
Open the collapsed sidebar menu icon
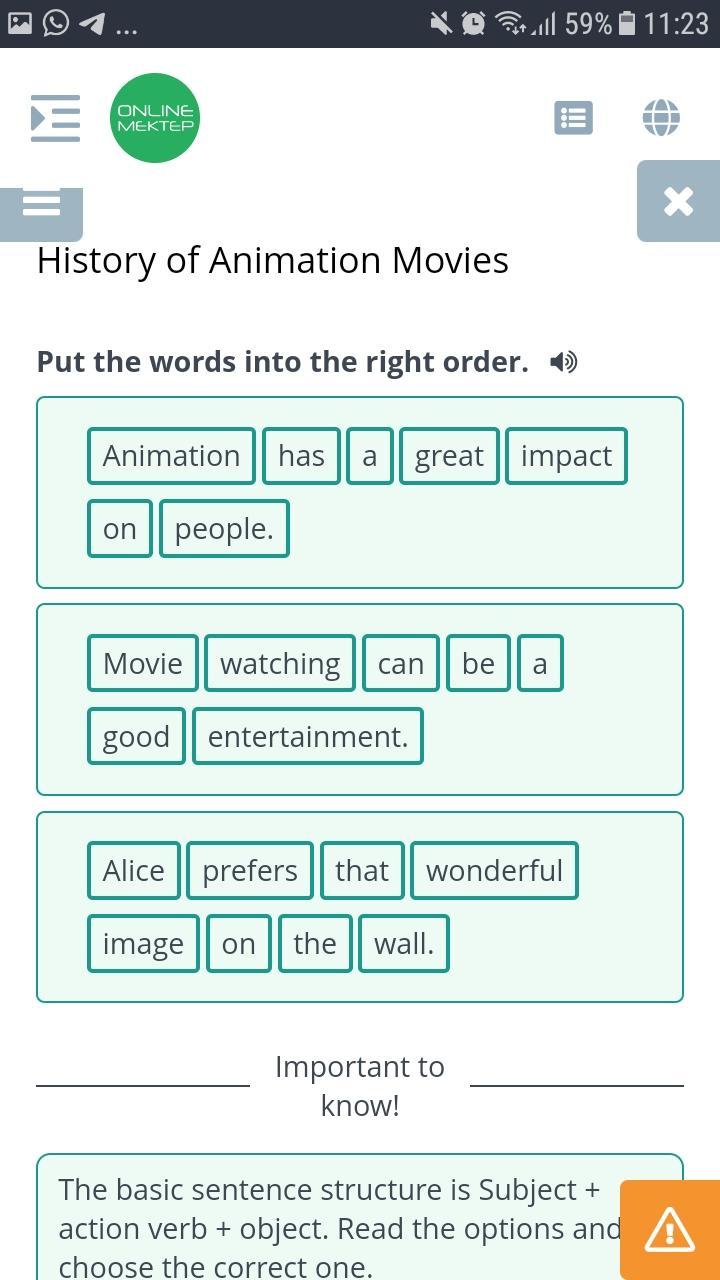pyautogui.click(x=56, y=118)
